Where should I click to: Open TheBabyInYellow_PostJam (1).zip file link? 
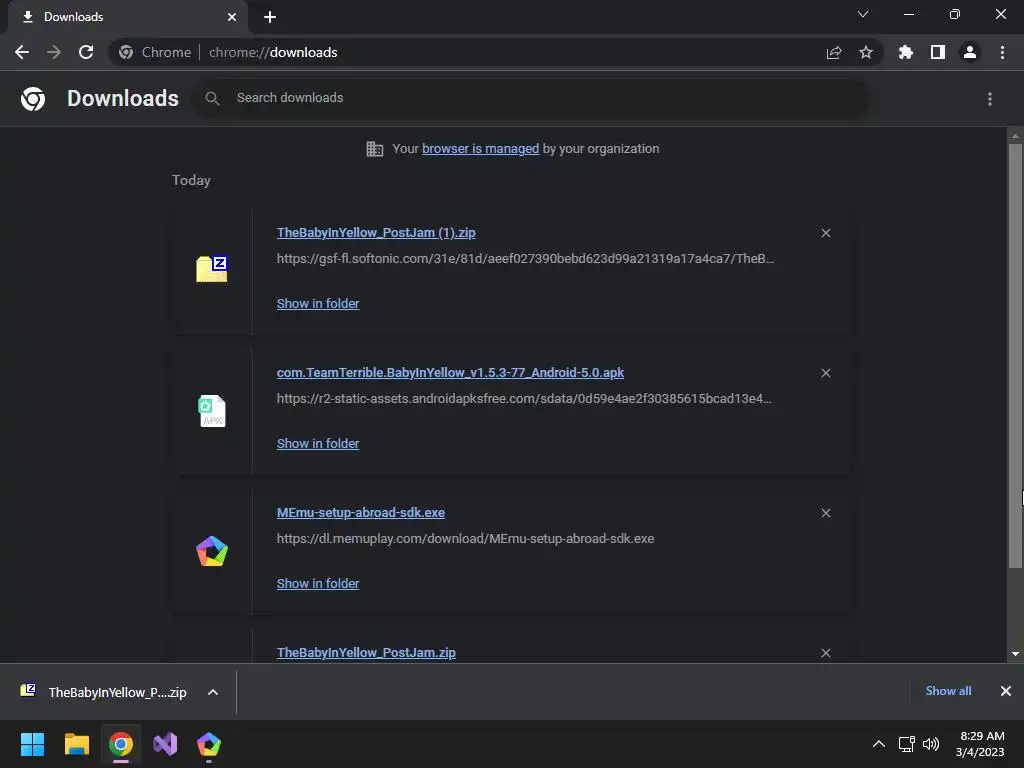coord(376,232)
